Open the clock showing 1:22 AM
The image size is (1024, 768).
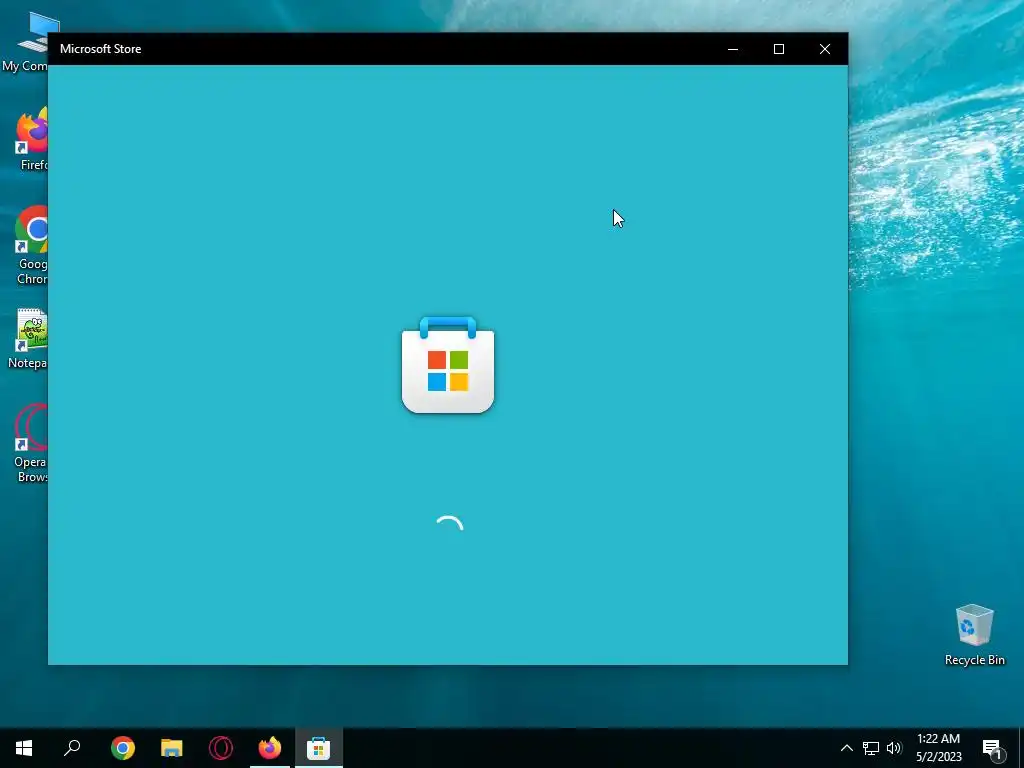point(938,748)
